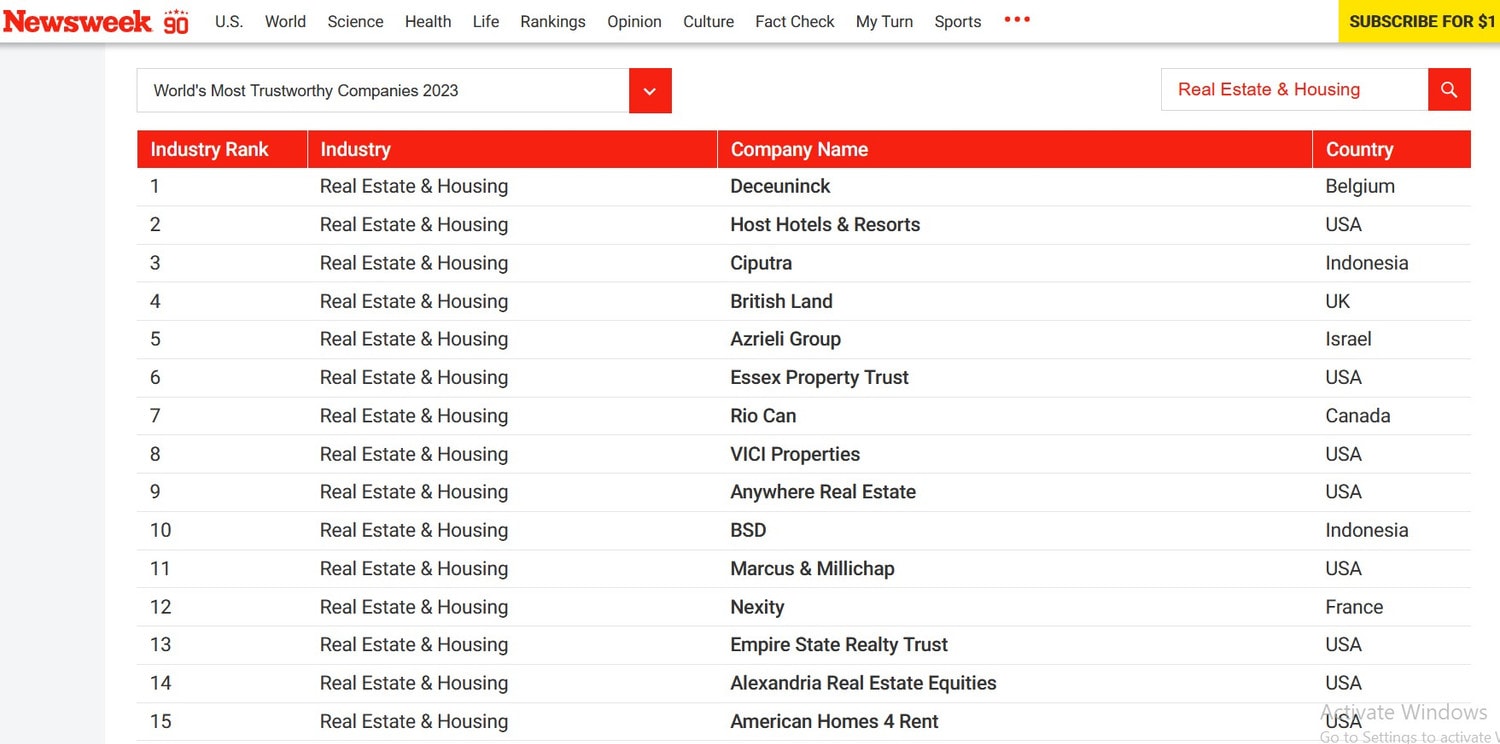The width and height of the screenshot is (1500, 744).
Task: Go to the Science section
Action: point(355,21)
